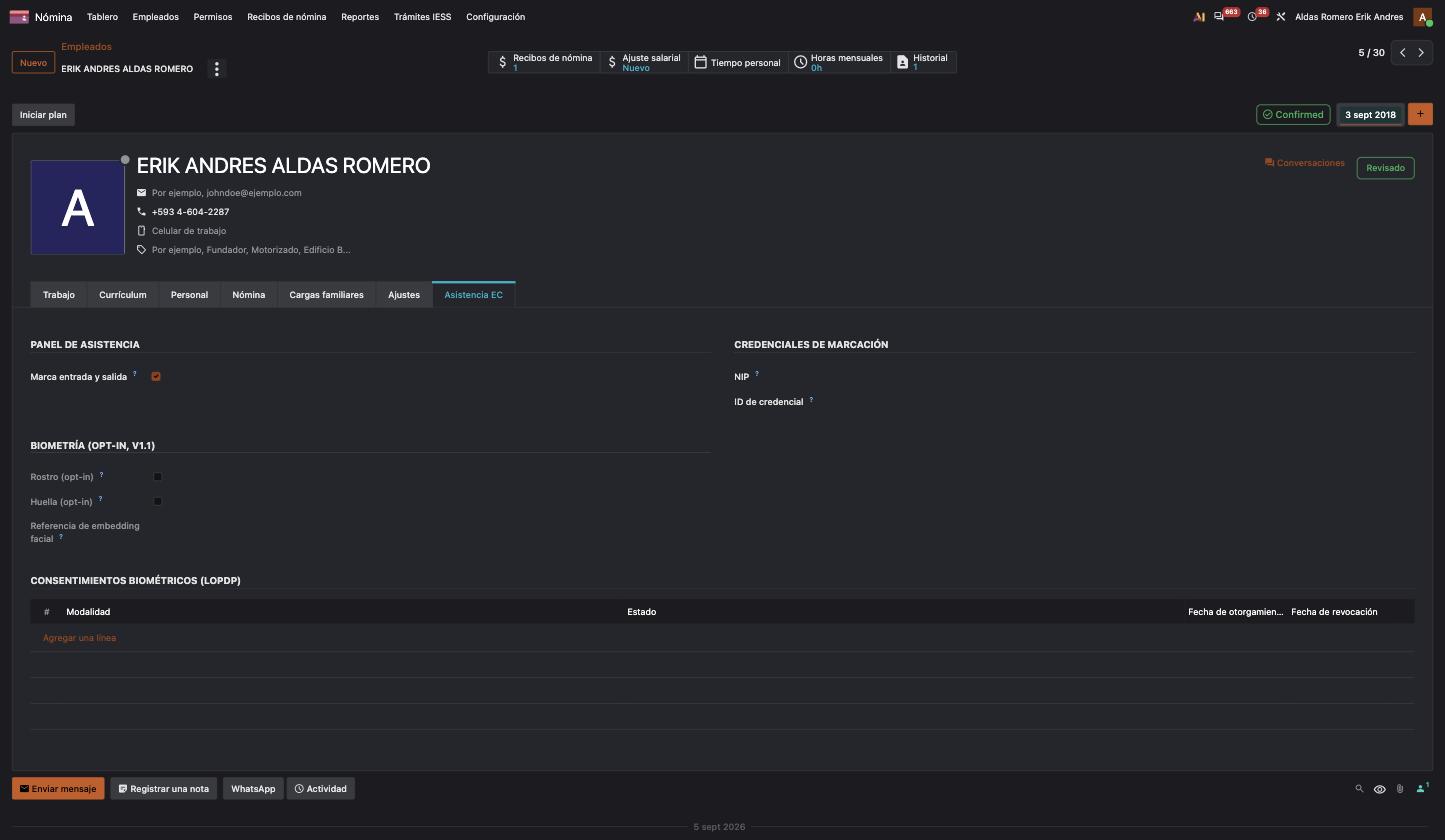This screenshot has height=840, width=1445.
Task: Show help tooltip next to NIP
Action: click(x=757, y=374)
